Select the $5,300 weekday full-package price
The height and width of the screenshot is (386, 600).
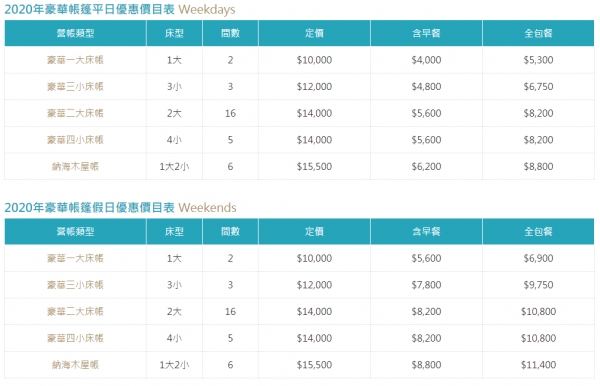pos(538,60)
